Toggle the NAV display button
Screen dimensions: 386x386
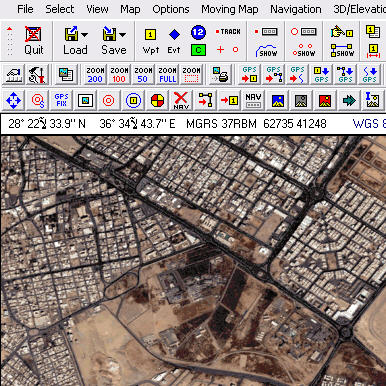tap(253, 100)
